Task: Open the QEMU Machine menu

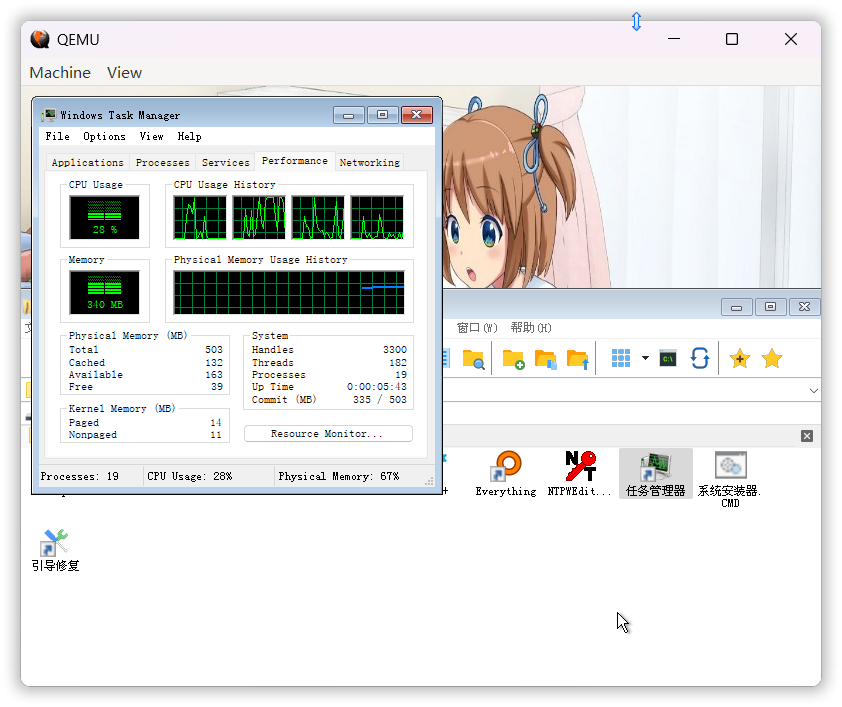Action: 60,72
